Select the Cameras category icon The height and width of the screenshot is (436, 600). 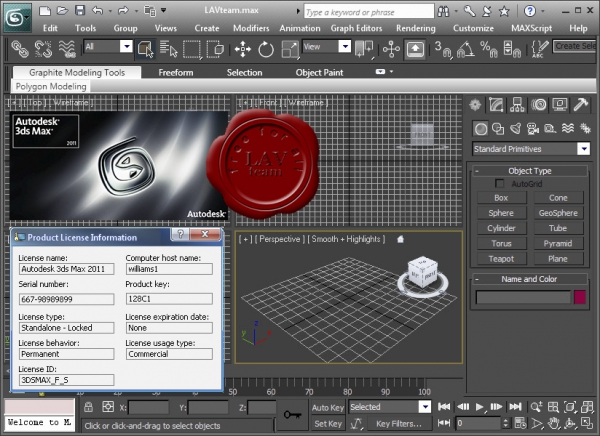[x=533, y=129]
